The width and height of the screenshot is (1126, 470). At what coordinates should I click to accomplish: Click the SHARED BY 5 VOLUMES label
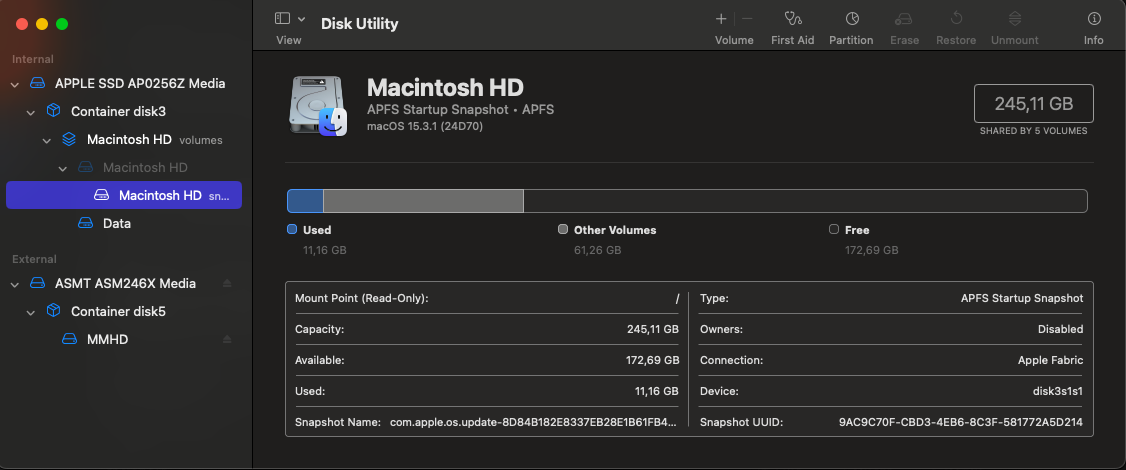[1033, 131]
